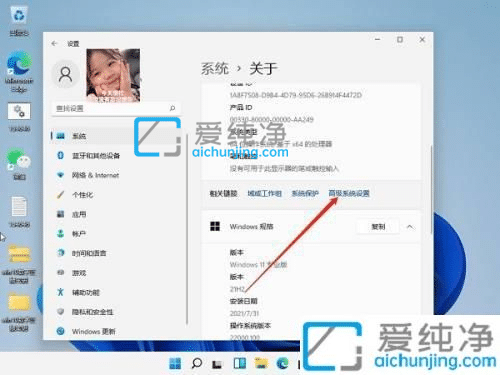Click the network wifi icon in the sidebar
Viewport: 500px width, 375px height.
pyautogui.click(x=60, y=175)
